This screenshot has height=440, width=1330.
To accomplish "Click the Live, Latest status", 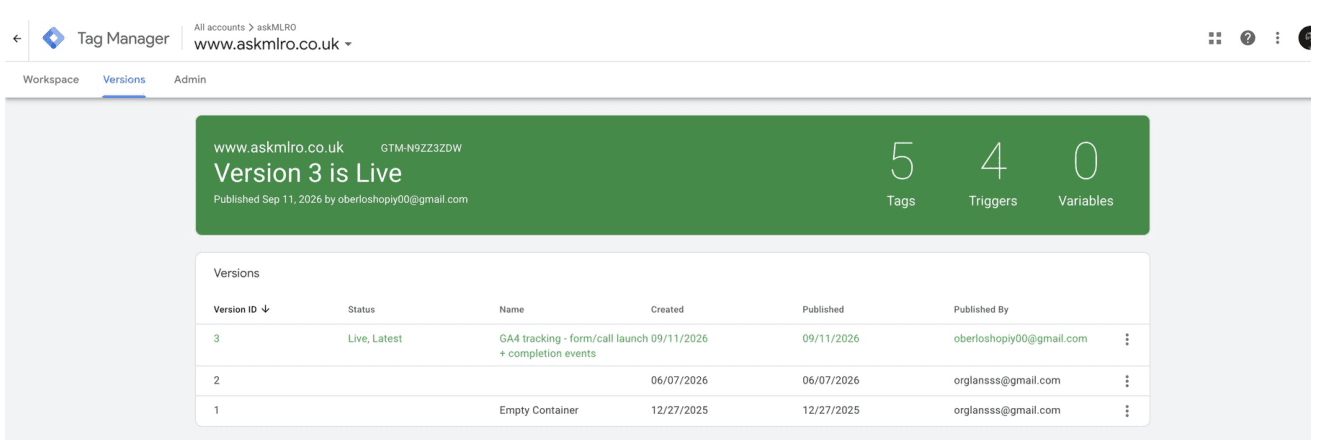I will (374, 339).
